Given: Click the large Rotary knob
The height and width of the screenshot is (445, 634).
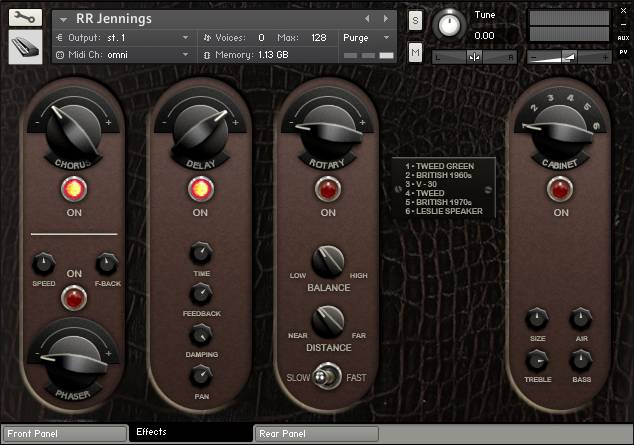Looking at the screenshot, I should tap(328, 131).
